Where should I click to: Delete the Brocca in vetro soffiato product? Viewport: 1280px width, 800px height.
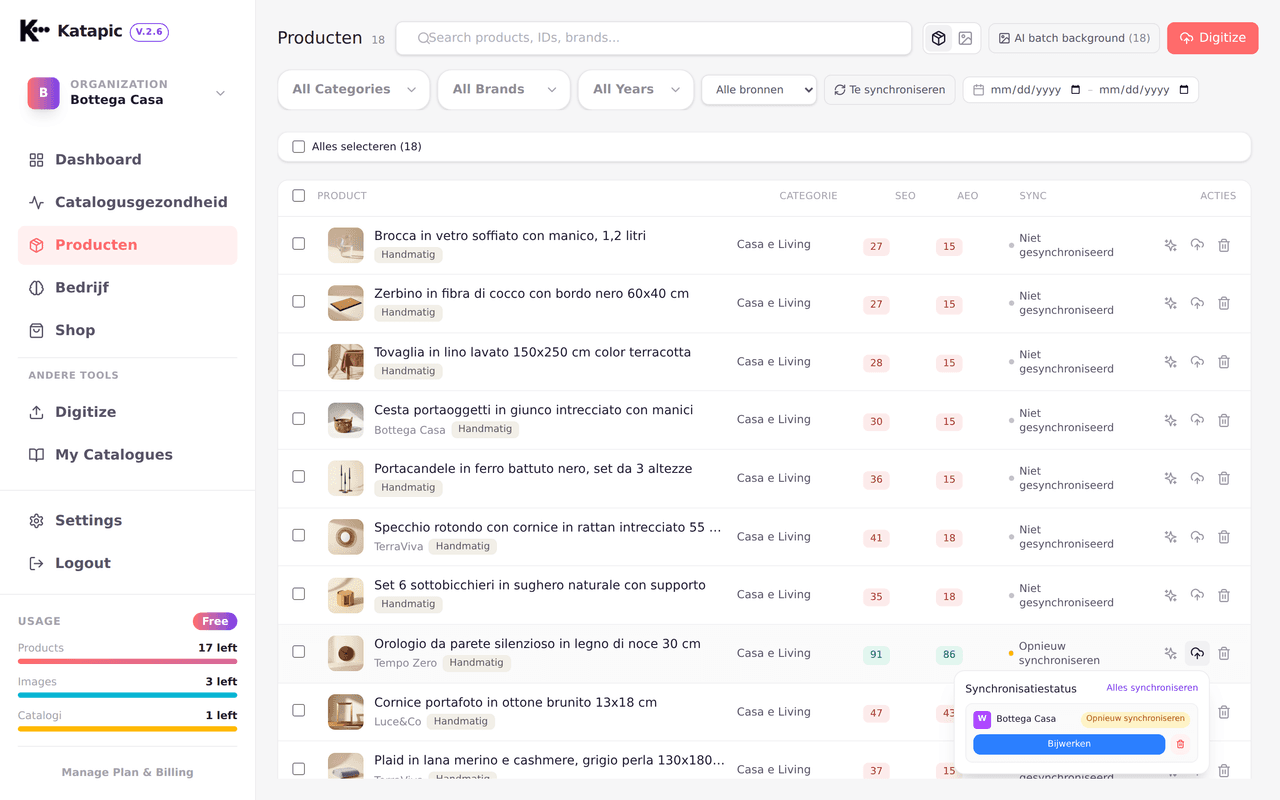pos(1224,245)
